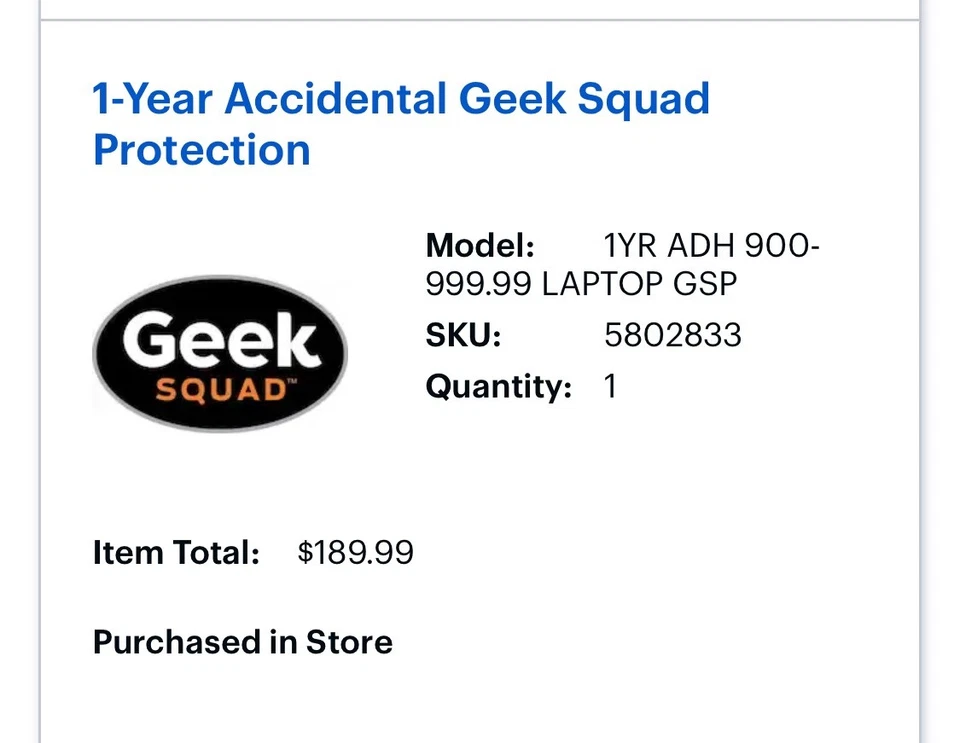The width and height of the screenshot is (960, 743).
Task: Click the "Purchased in Store" text
Action: 243,642
